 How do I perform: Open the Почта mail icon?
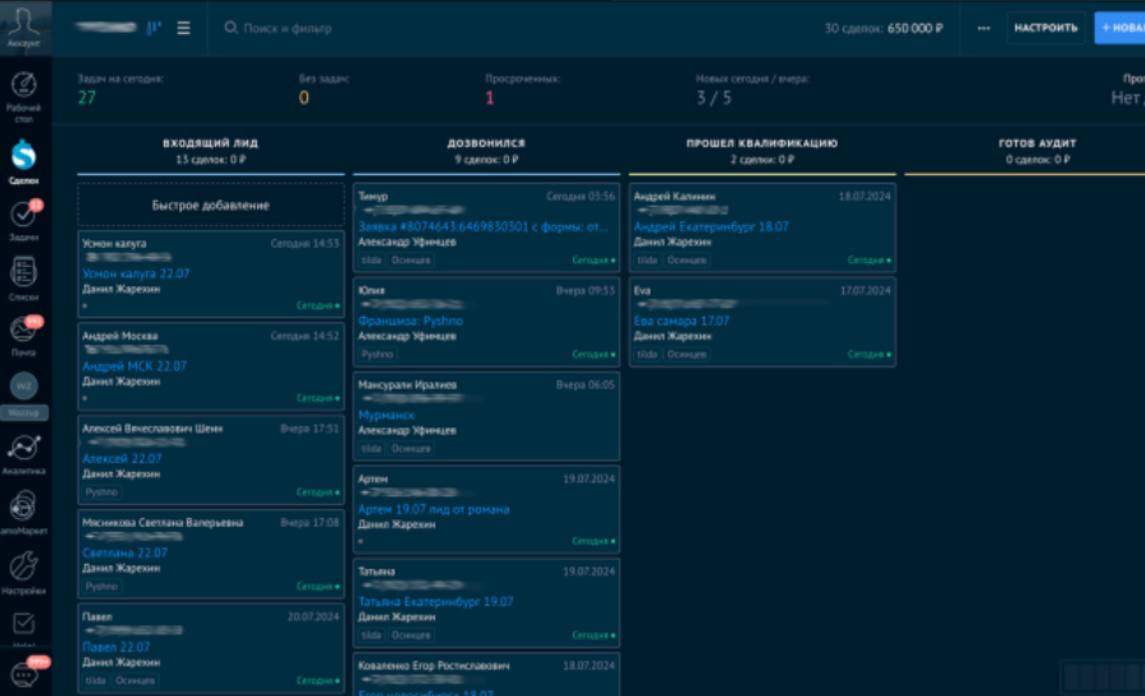click(23, 330)
